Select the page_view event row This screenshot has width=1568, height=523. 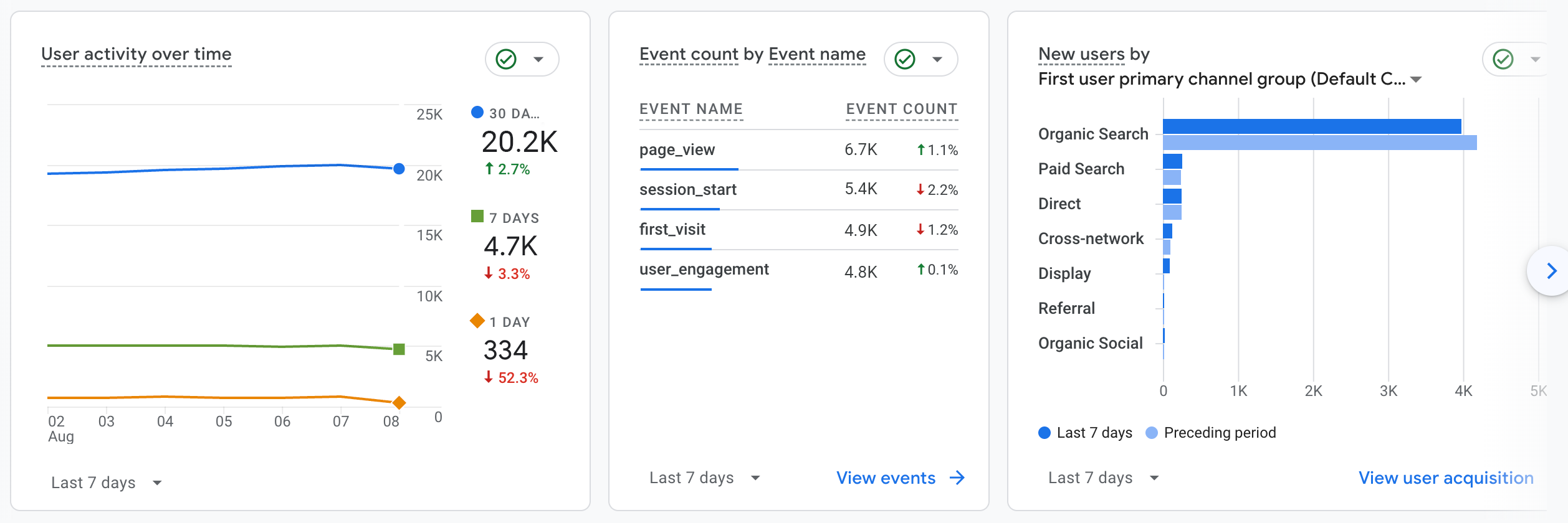click(x=677, y=150)
